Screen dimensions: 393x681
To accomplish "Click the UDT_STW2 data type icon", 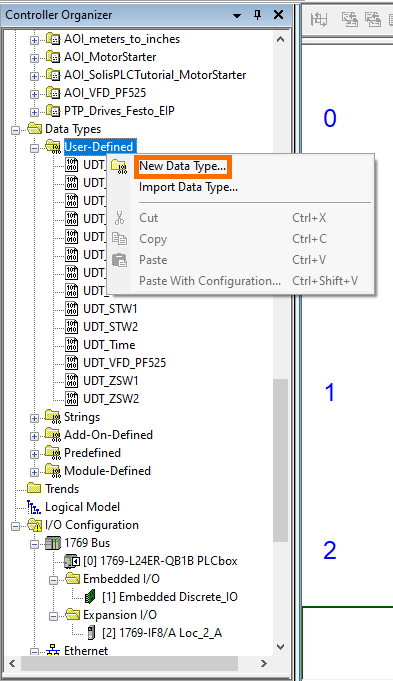I will coord(72,327).
